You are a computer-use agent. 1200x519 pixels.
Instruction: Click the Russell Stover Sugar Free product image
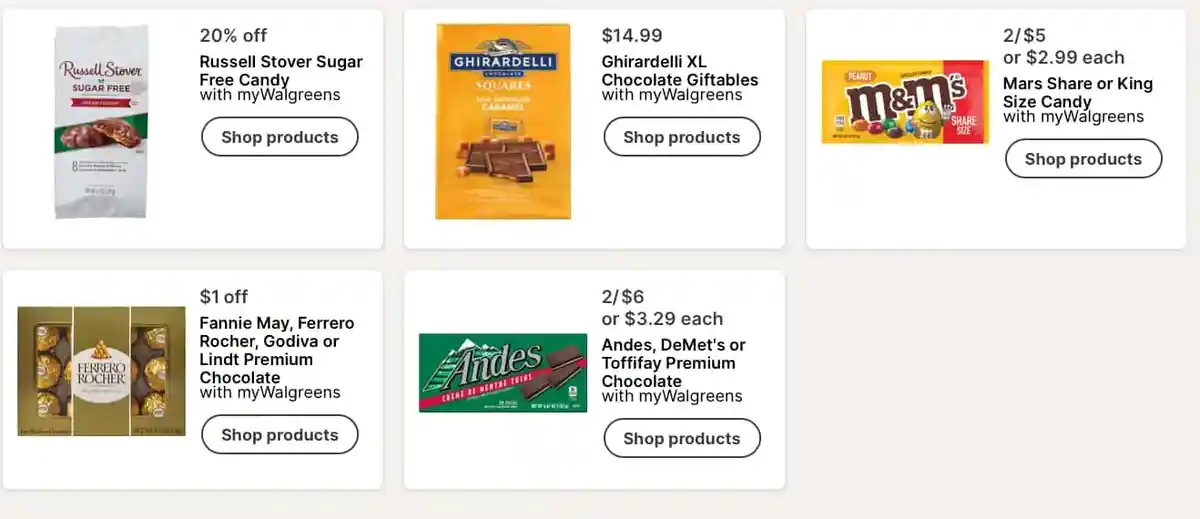(x=101, y=121)
